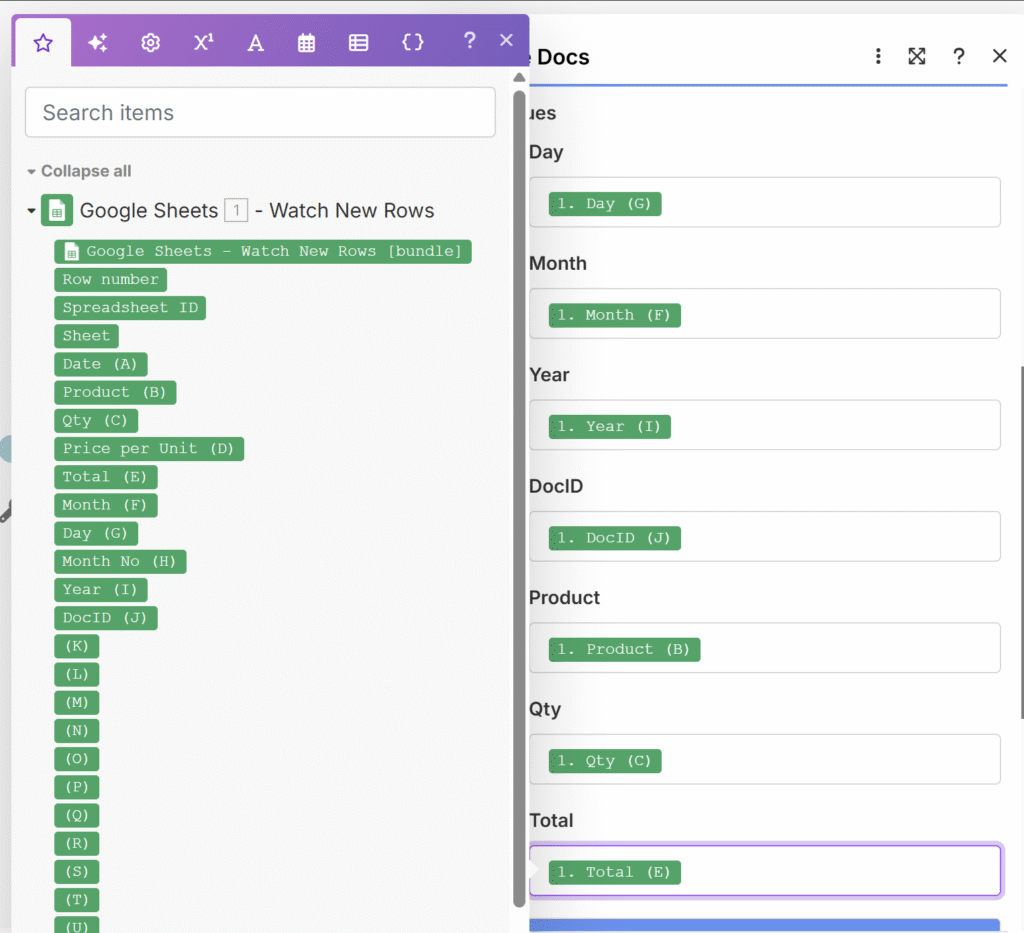The width and height of the screenshot is (1024, 933).
Task: Insert the Price per Unit (D) variable
Action: 148,449
